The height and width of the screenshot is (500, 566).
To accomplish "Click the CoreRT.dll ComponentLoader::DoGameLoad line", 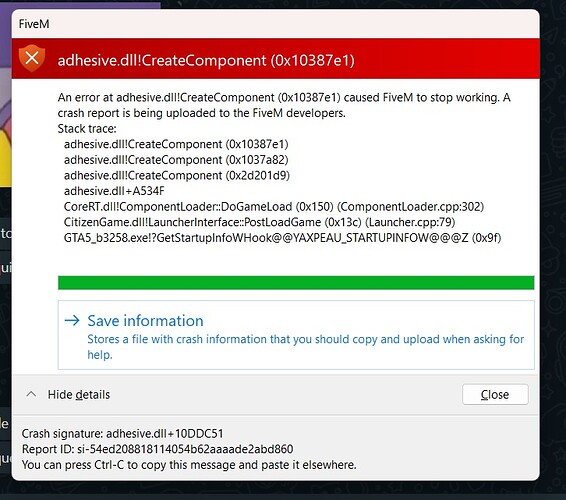I will coord(274,207).
